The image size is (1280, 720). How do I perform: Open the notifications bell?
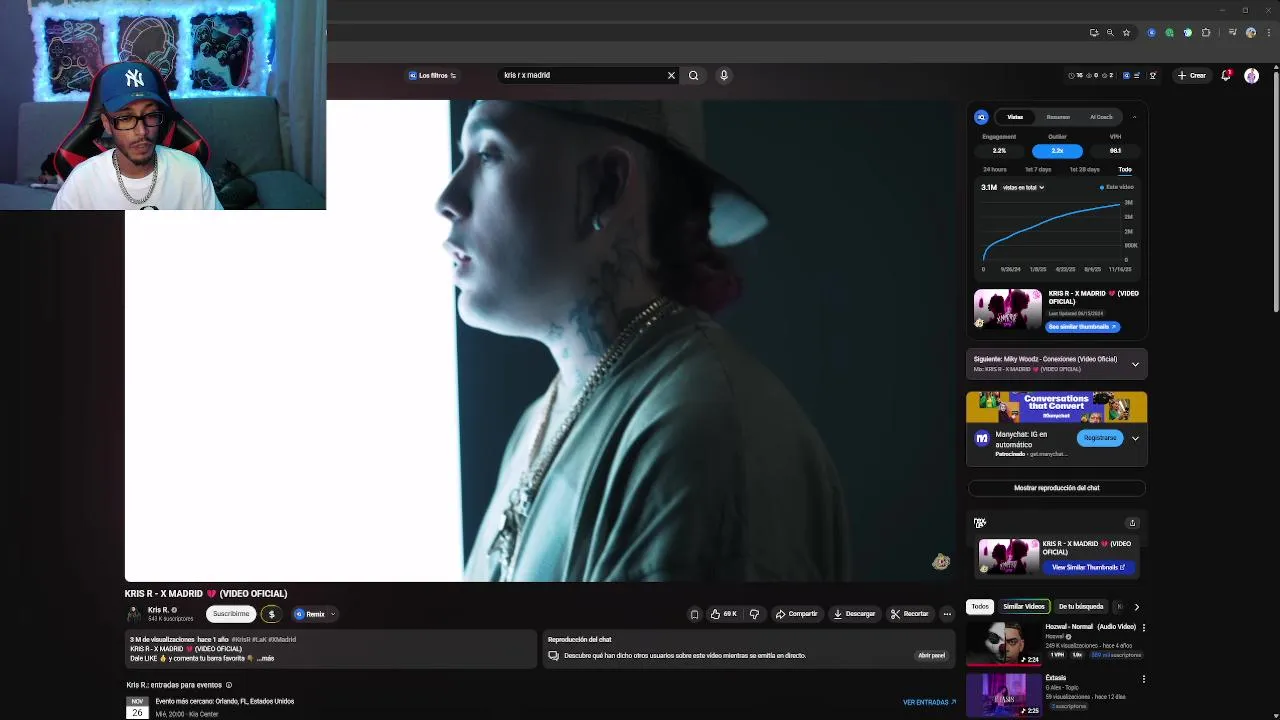(1226, 75)
